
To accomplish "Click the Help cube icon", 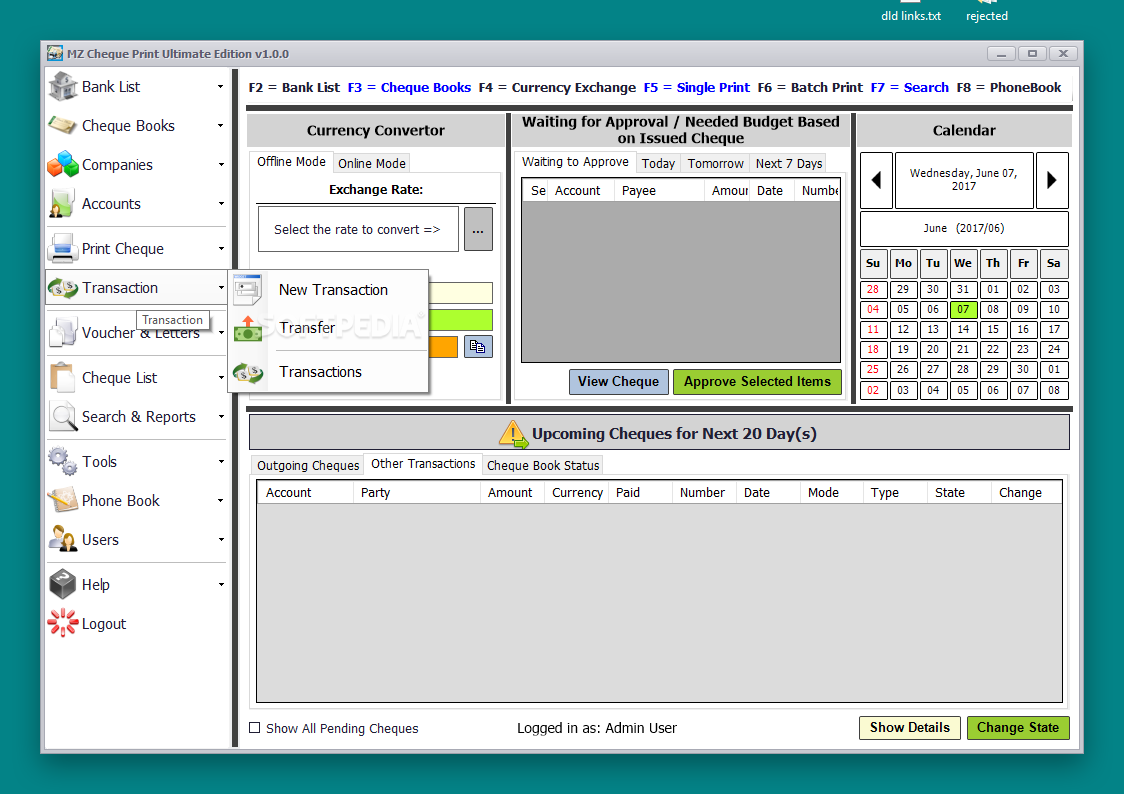I will click(x=63, y=584).
